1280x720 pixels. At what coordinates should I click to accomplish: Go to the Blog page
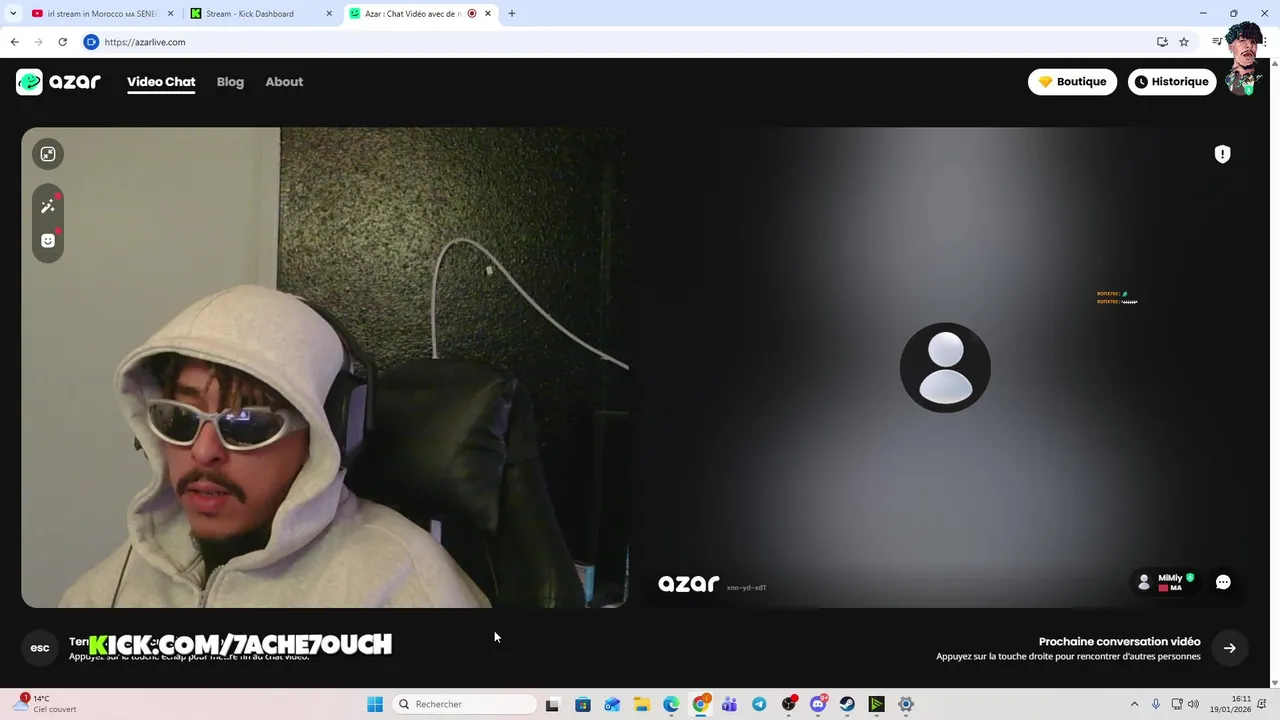[230, 82]
